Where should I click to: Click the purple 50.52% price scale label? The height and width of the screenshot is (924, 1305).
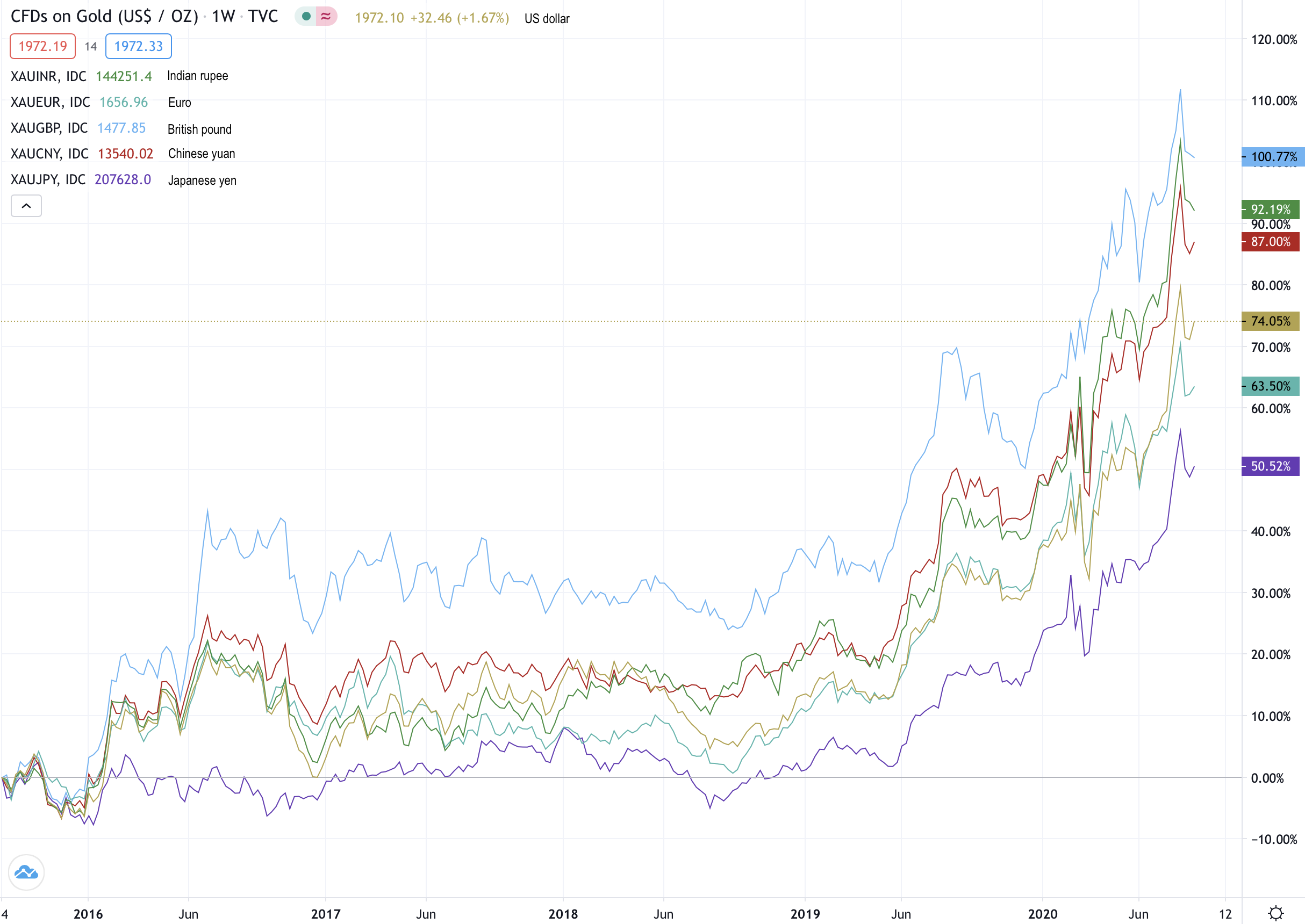(x=1270, y=466)
